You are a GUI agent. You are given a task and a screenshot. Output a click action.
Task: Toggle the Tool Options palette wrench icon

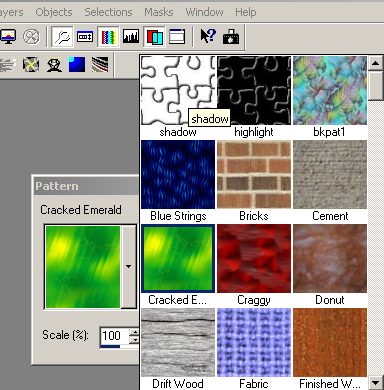coord(62,36)
